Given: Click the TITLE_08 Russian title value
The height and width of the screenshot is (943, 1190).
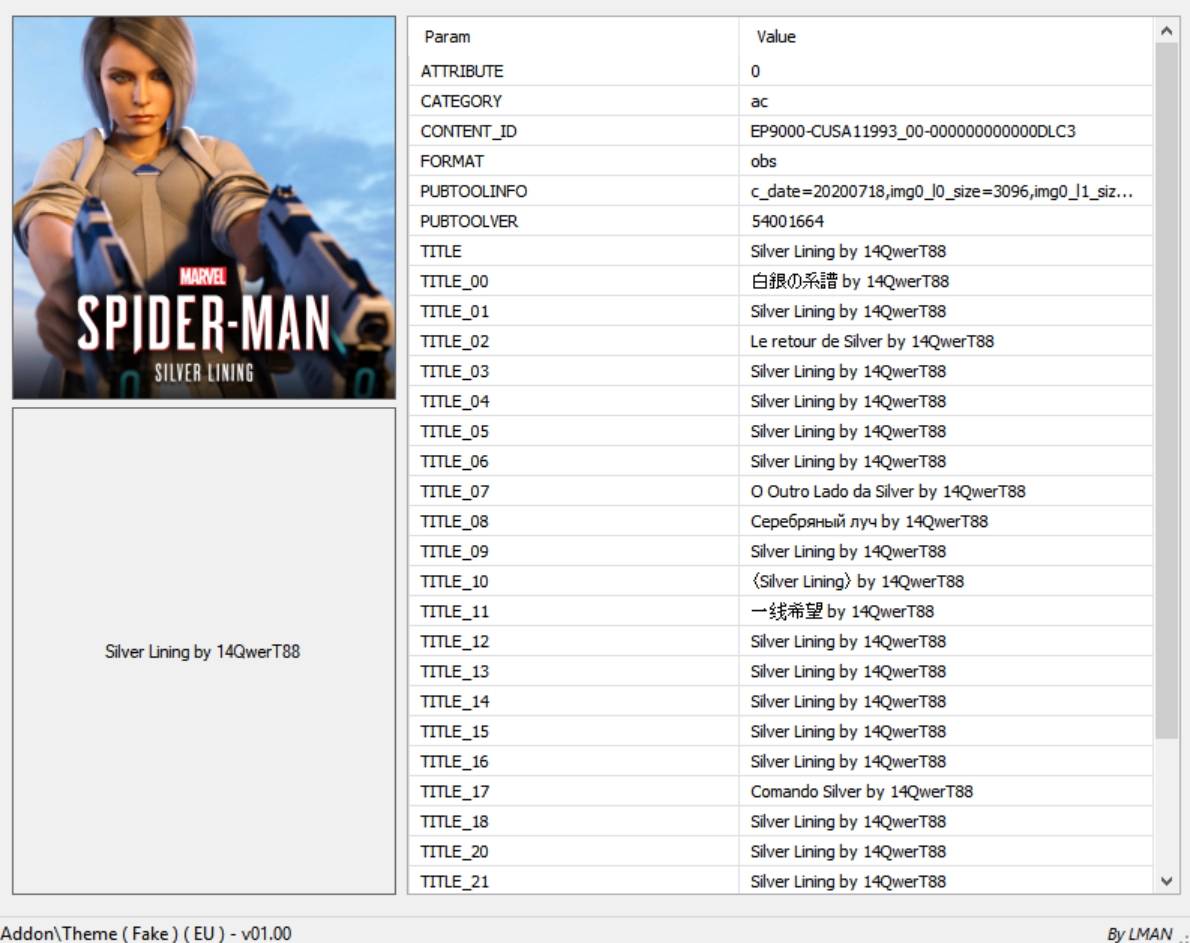Looking at the screenshot, I should (x=869, y=521).
